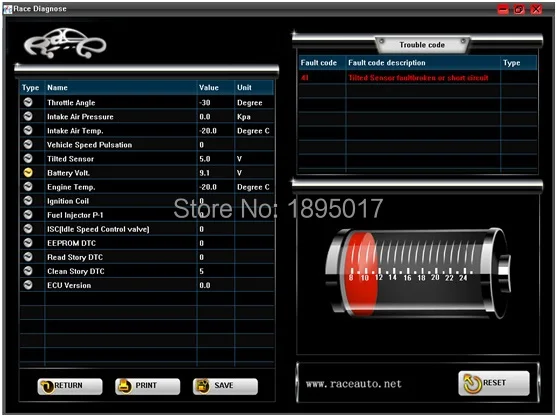Click the type icon beside ISC(Idle Speed Control valve)
The width and height of the screenshot is (557, 417).
point(28,228)
